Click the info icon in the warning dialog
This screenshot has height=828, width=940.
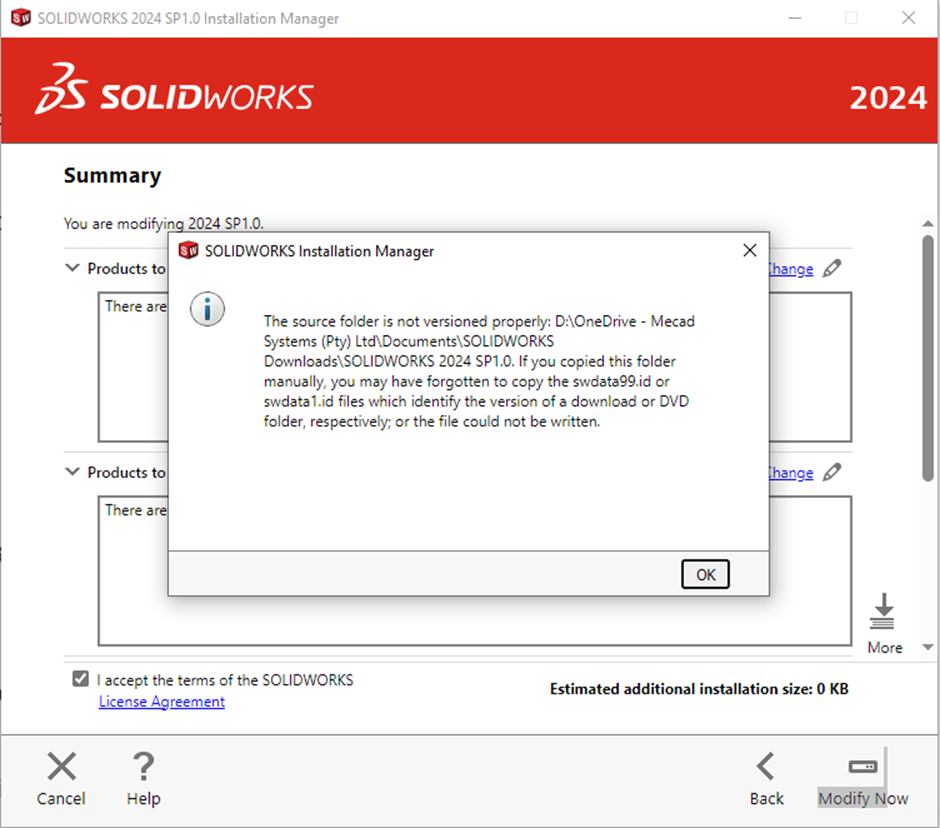(x=207, y=309)
